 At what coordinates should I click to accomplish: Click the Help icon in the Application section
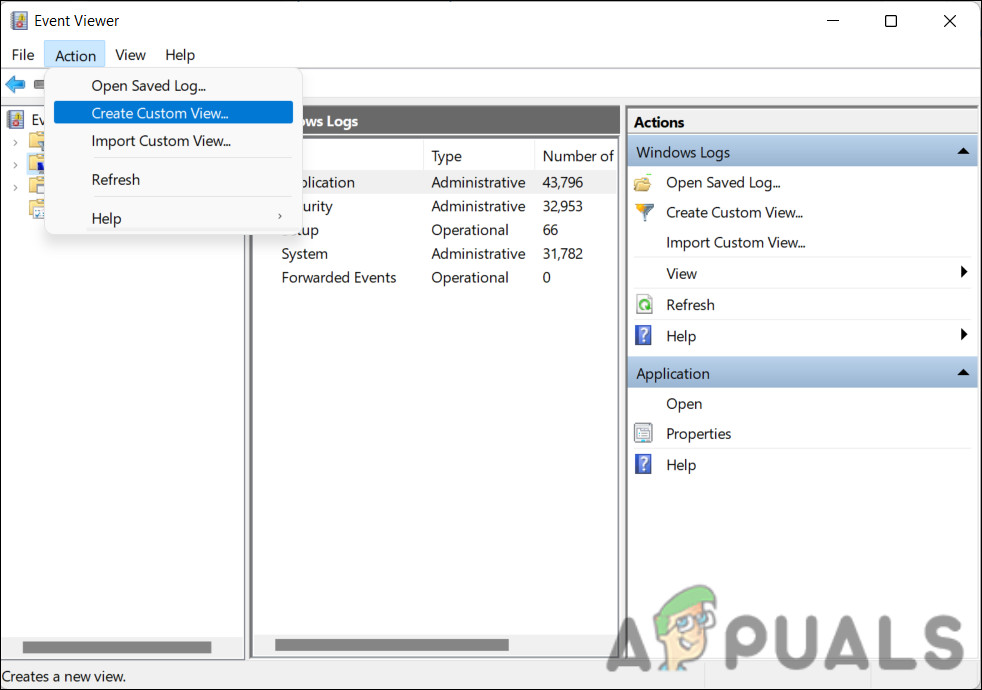click(644, 464)
